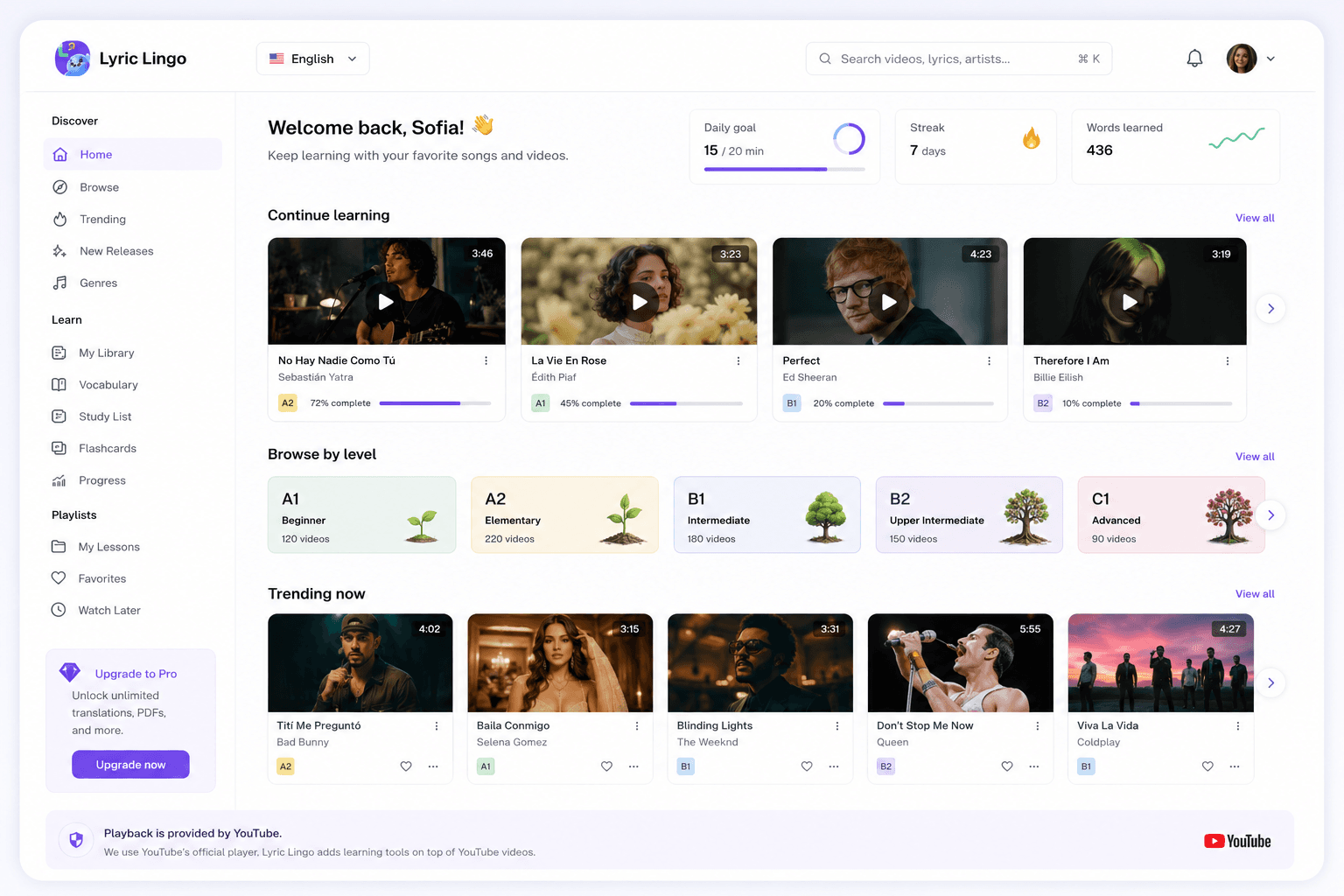1344x896 pixels.
Task: Show next Continue learning videos with the arrow
Action: pyautogui.click(x=1270, y=308)
